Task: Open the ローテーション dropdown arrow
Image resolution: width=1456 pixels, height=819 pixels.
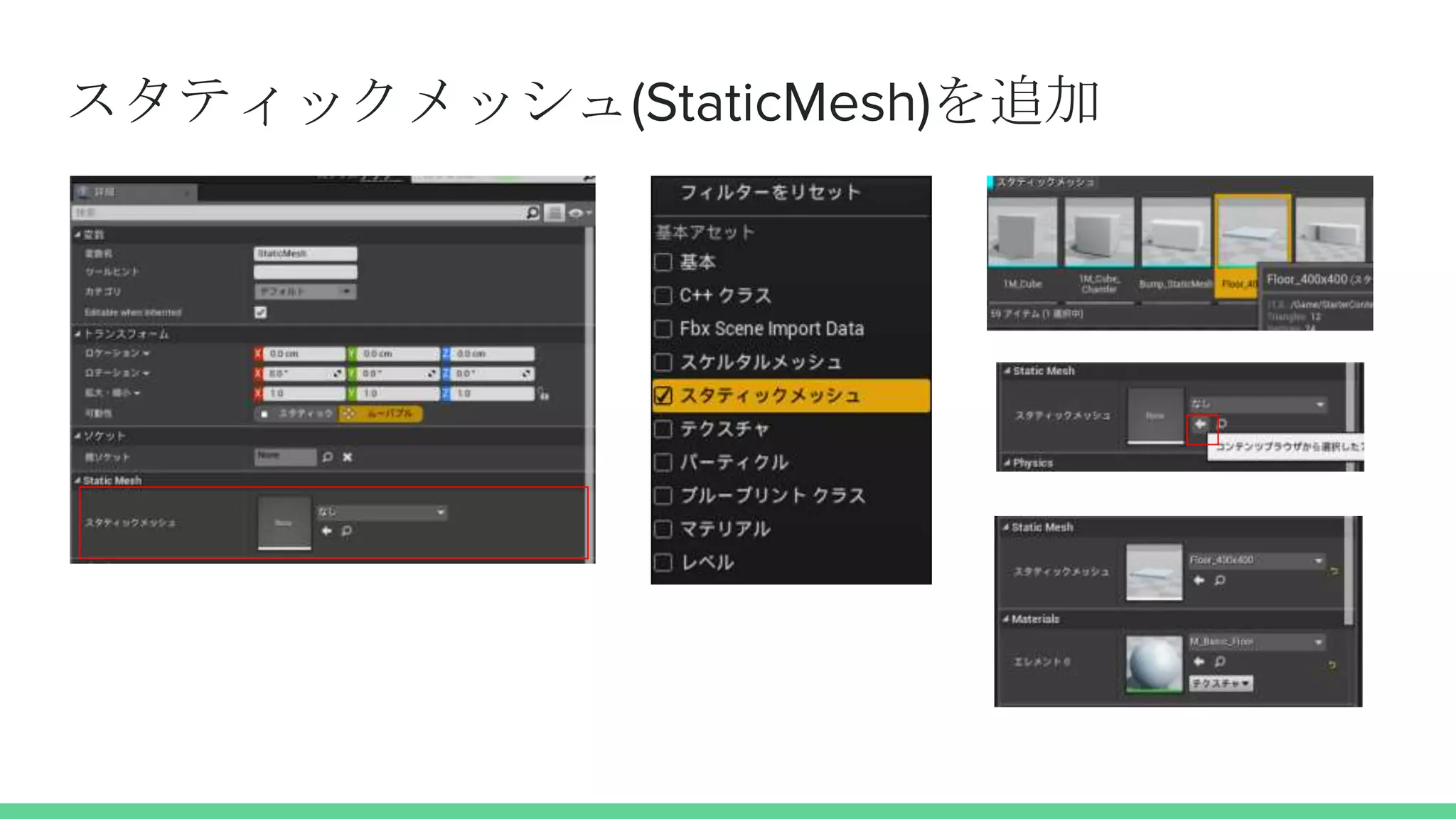Action: click(146, 373)
